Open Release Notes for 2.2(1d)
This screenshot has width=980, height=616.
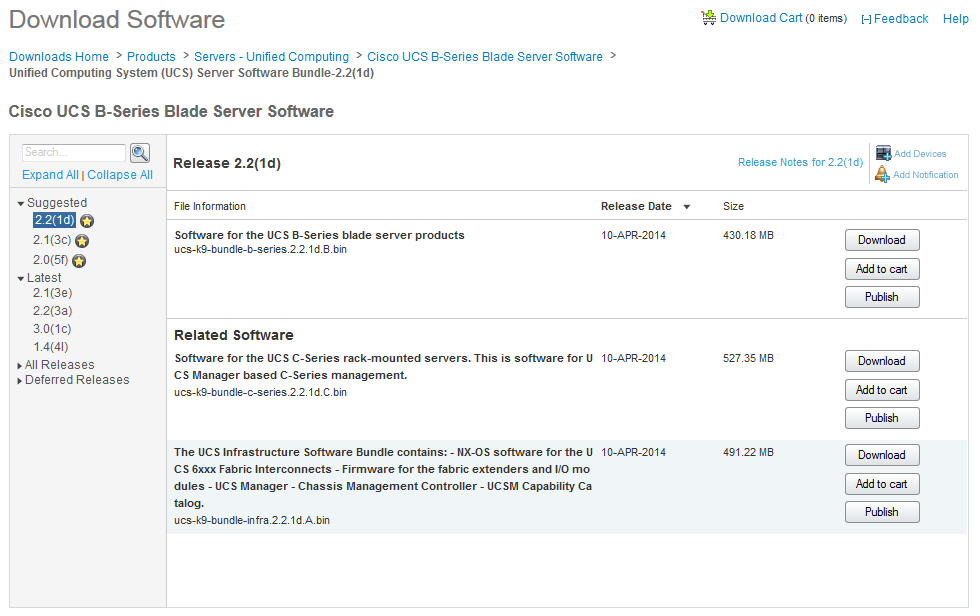point(800,162)
